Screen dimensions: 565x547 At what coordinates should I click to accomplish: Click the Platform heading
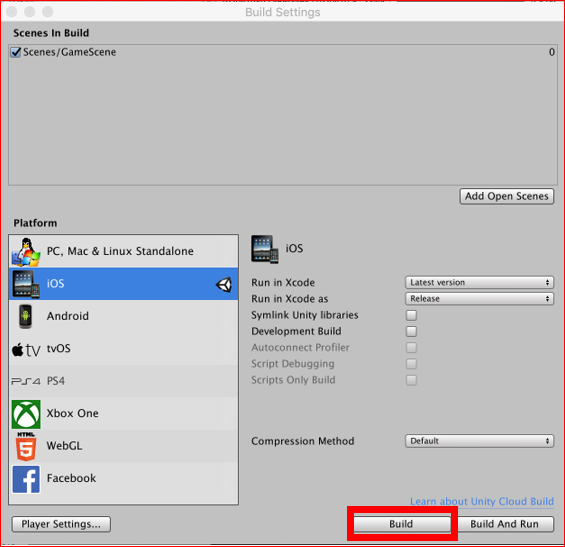[x=35, y=223]
